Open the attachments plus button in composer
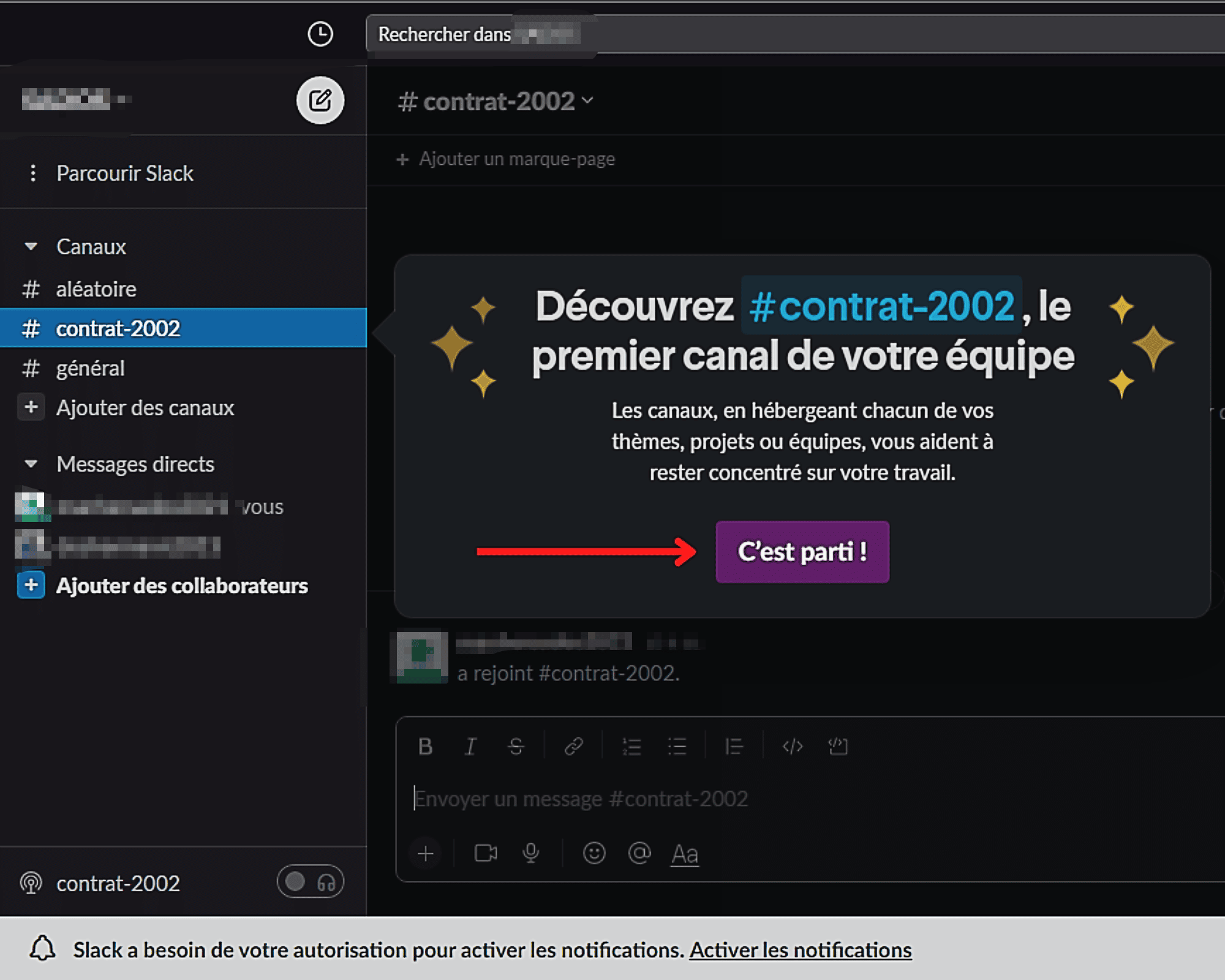 click(426, 853)
